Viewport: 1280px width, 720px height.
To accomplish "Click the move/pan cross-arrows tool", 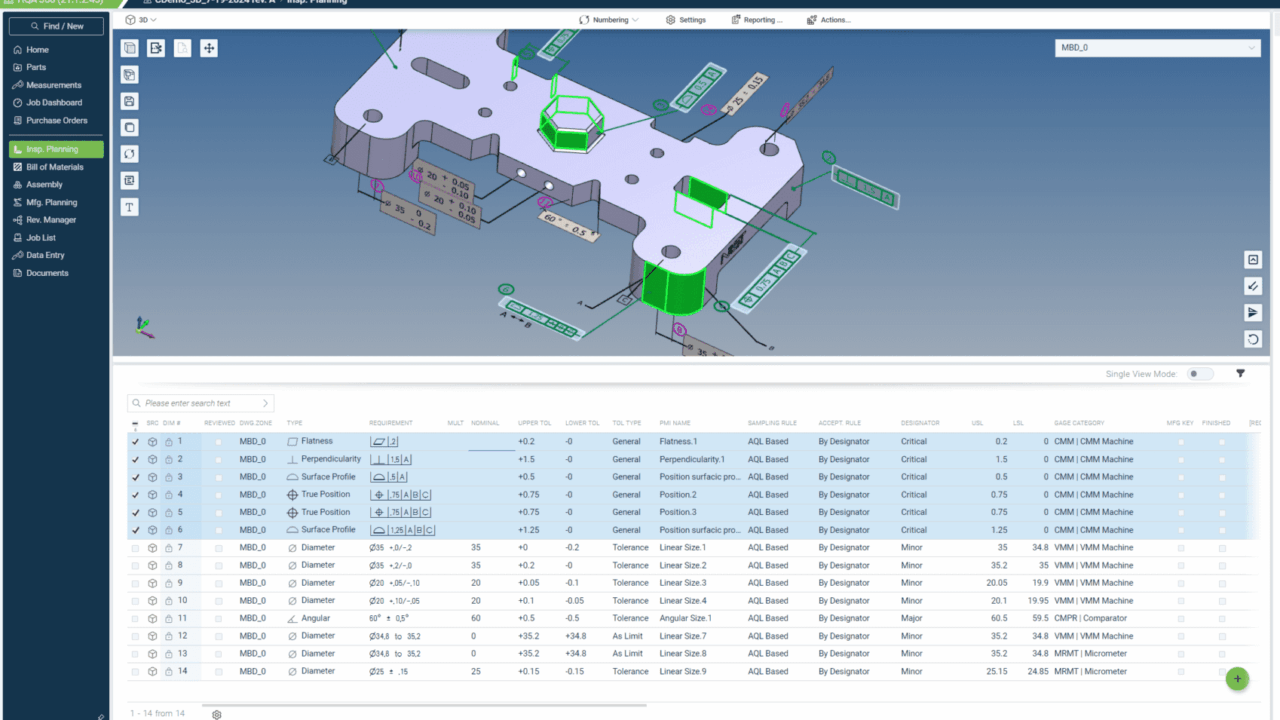I will click(209, 48).
